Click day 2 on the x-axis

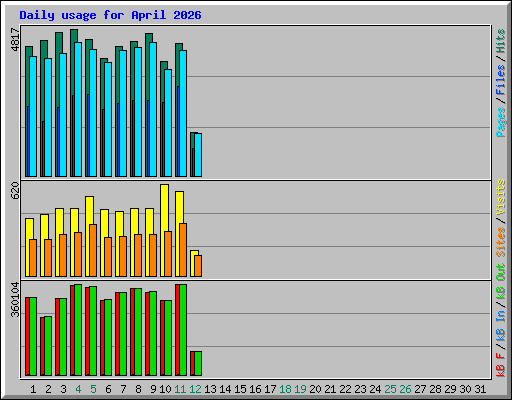pos(48,389)
